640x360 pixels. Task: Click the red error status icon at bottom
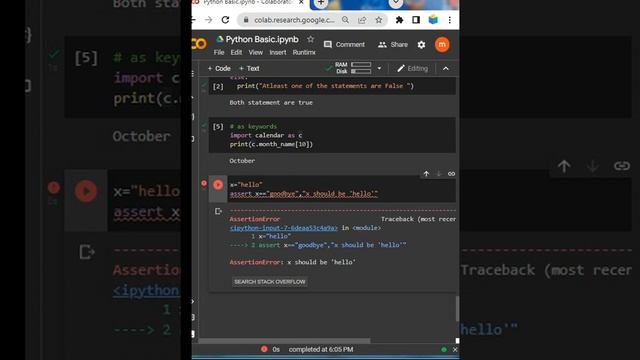pyautogui.click(x=264, y=349)
